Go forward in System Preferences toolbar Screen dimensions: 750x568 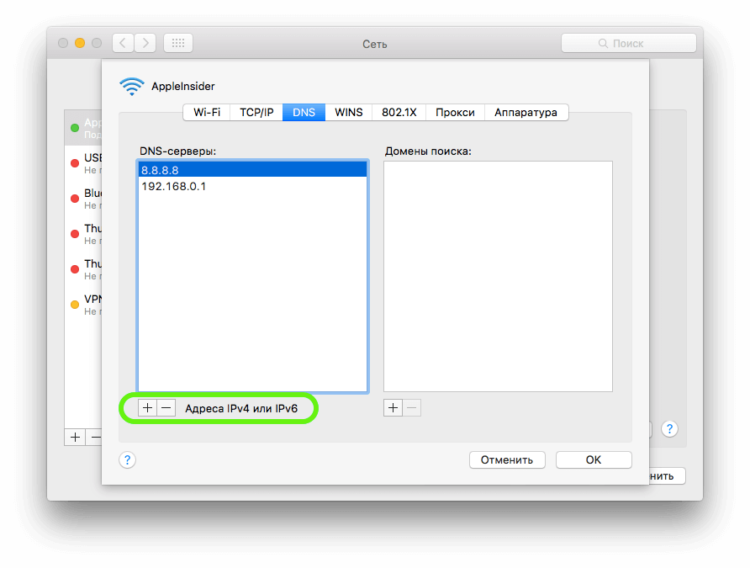[x=145, y=43]
